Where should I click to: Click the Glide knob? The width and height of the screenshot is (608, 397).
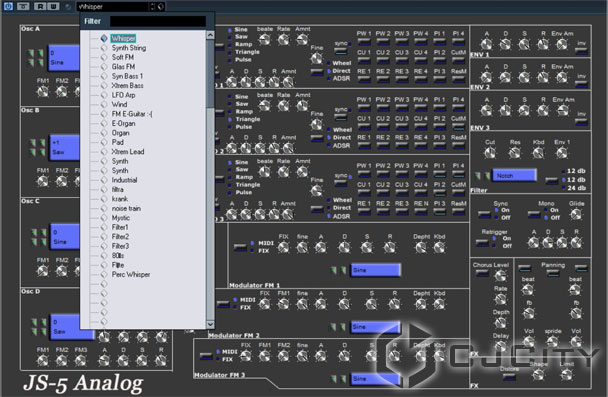pyautogui.click(x=576, y=214)
